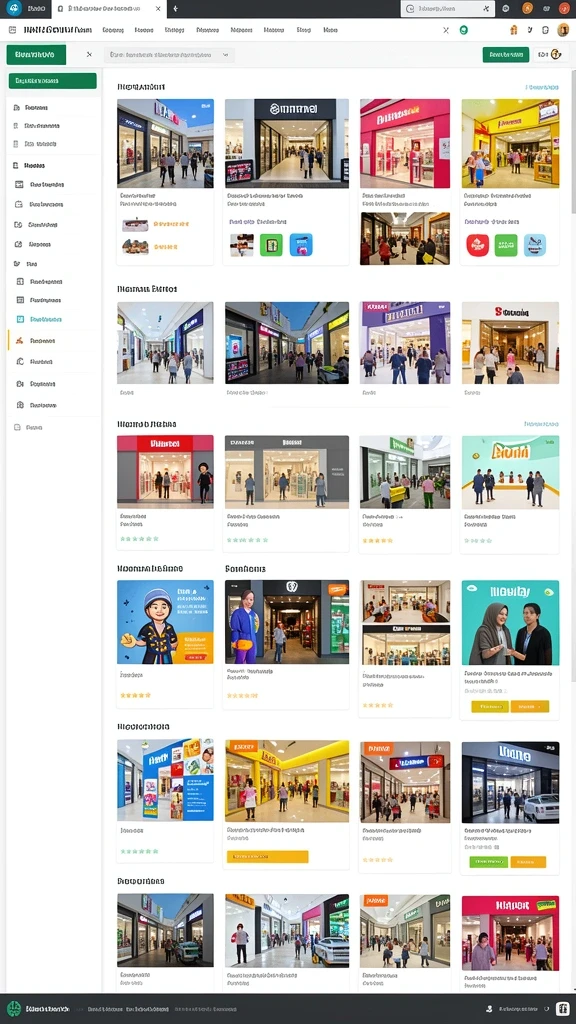The image size is (576, 1024).
Task: Open the small dropdown beside green toolbar button
Action: pyautogui.click(x=547, y=55)
